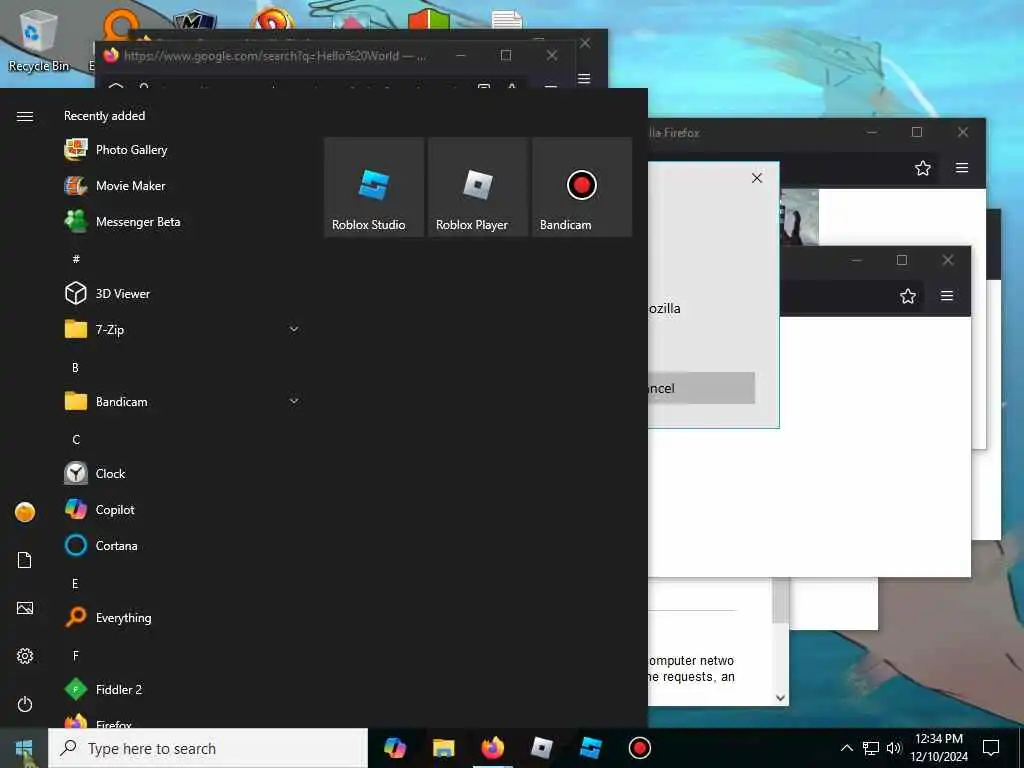The height and width of the screenshot is (768, 1024).
Task: Click the C letter header in app list
Action: pyautogui.click(x=76, y=440)
